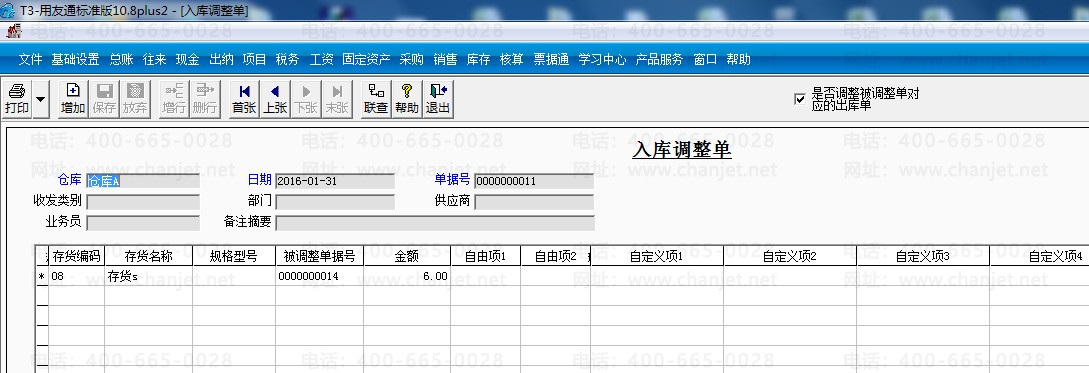
Task: Click the 被调整单据号 column header
Action: 319,256
